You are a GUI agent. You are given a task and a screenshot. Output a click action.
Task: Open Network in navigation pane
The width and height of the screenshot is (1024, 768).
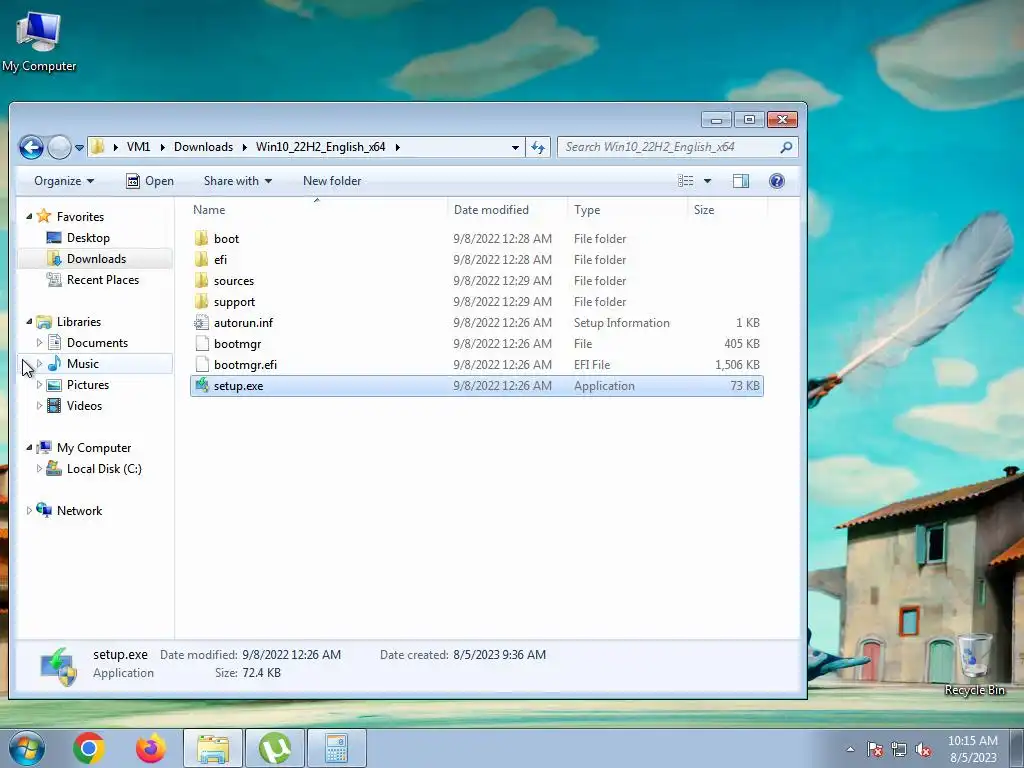(x=79, y=511)
